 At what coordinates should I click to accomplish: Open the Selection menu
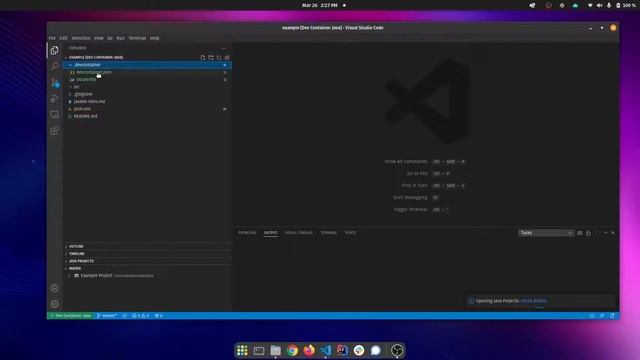(81, 38)
